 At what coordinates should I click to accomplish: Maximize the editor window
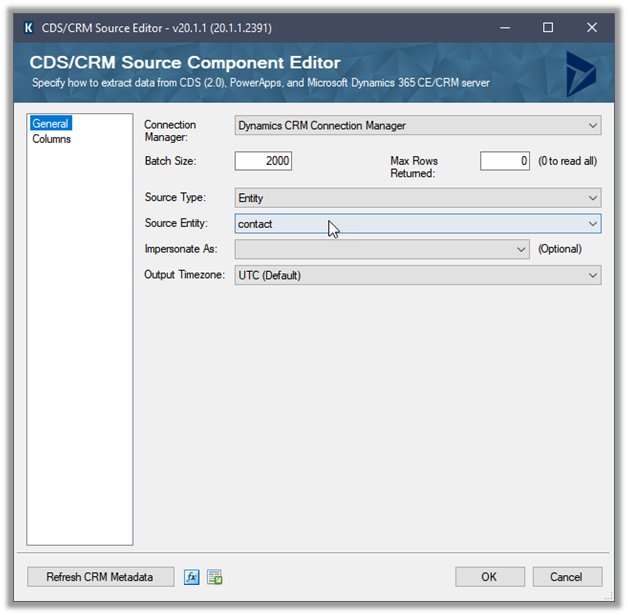click(547, 28)
